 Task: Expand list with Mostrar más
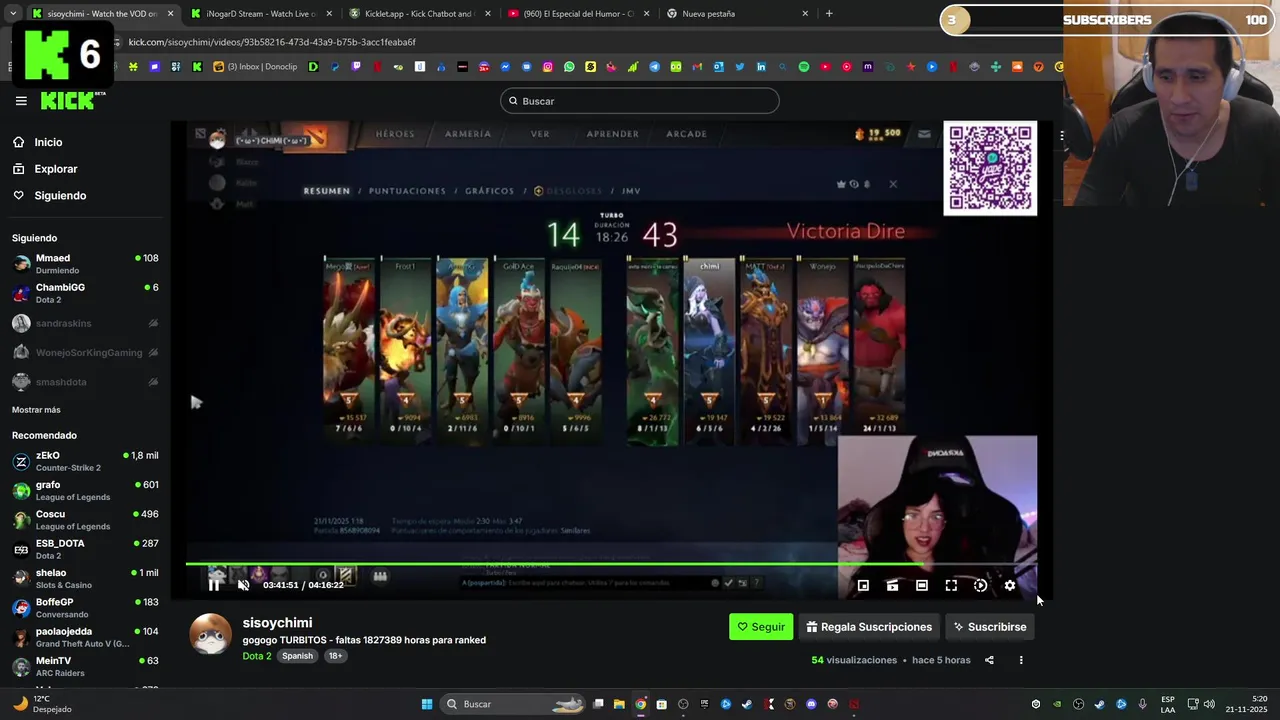point(36,410)
